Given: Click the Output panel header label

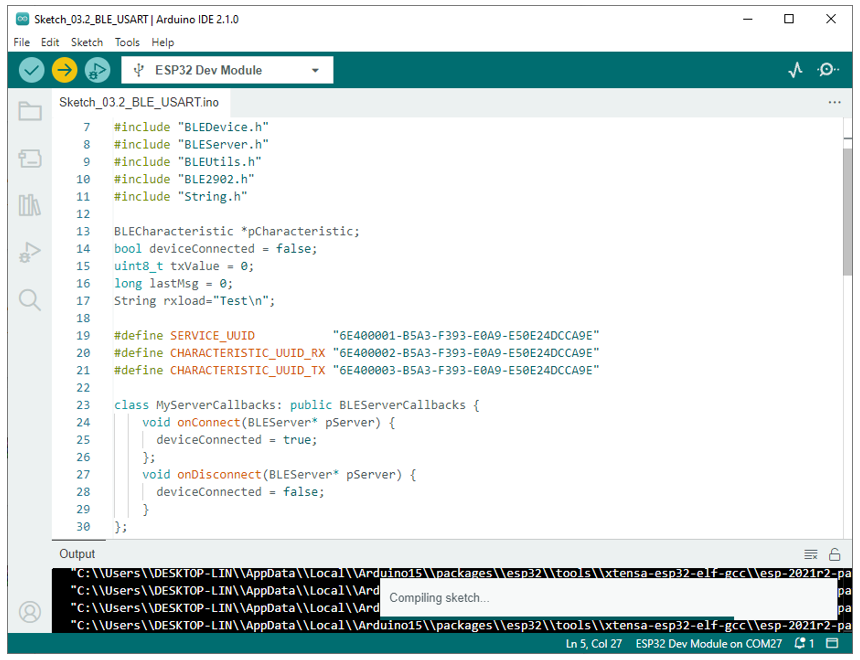Looking at the screenshot, I should 77,554.
